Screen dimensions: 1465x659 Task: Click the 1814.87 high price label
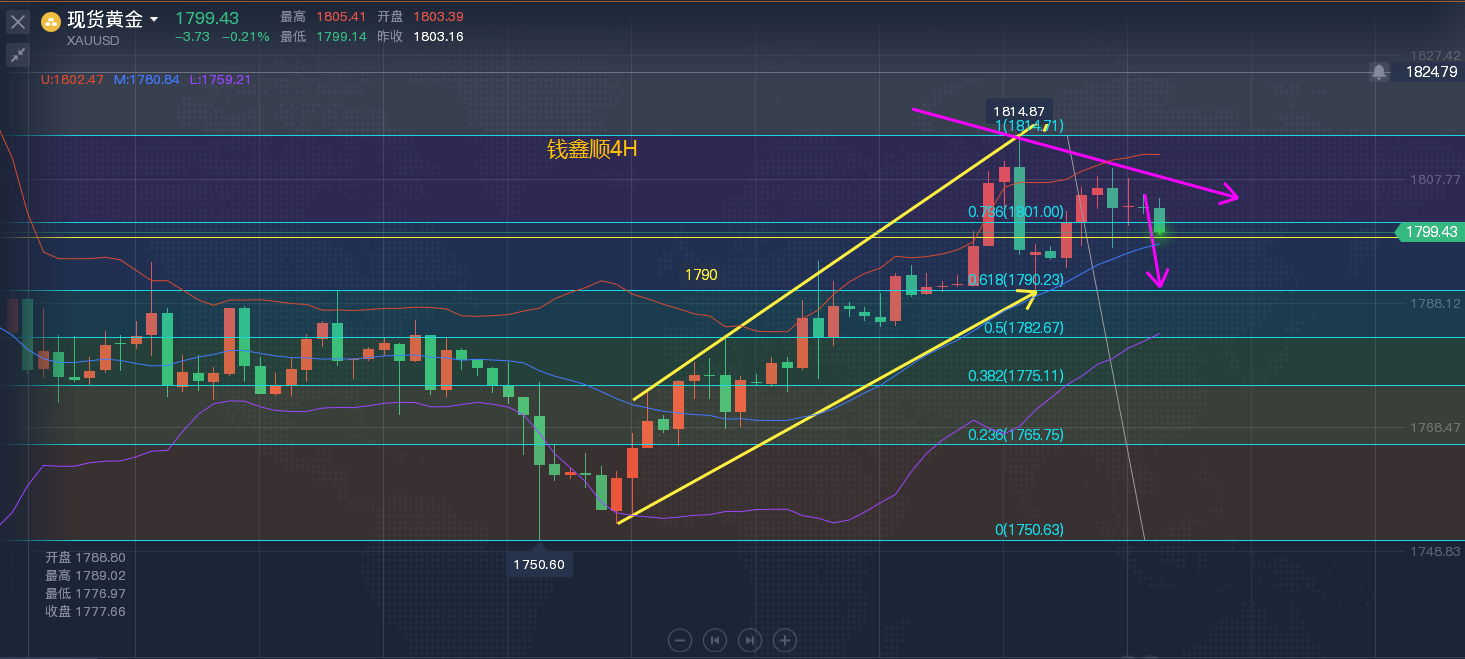[x=1019, y=111]
